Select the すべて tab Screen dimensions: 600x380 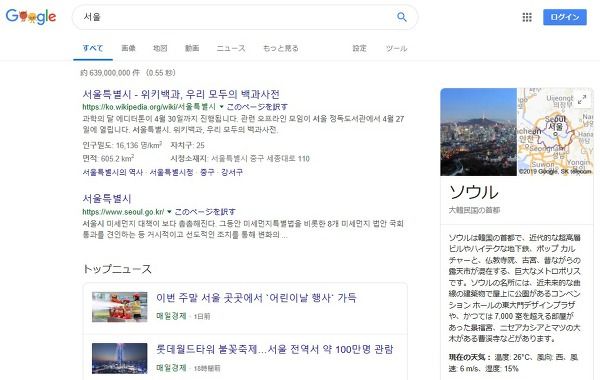point(93,48)
